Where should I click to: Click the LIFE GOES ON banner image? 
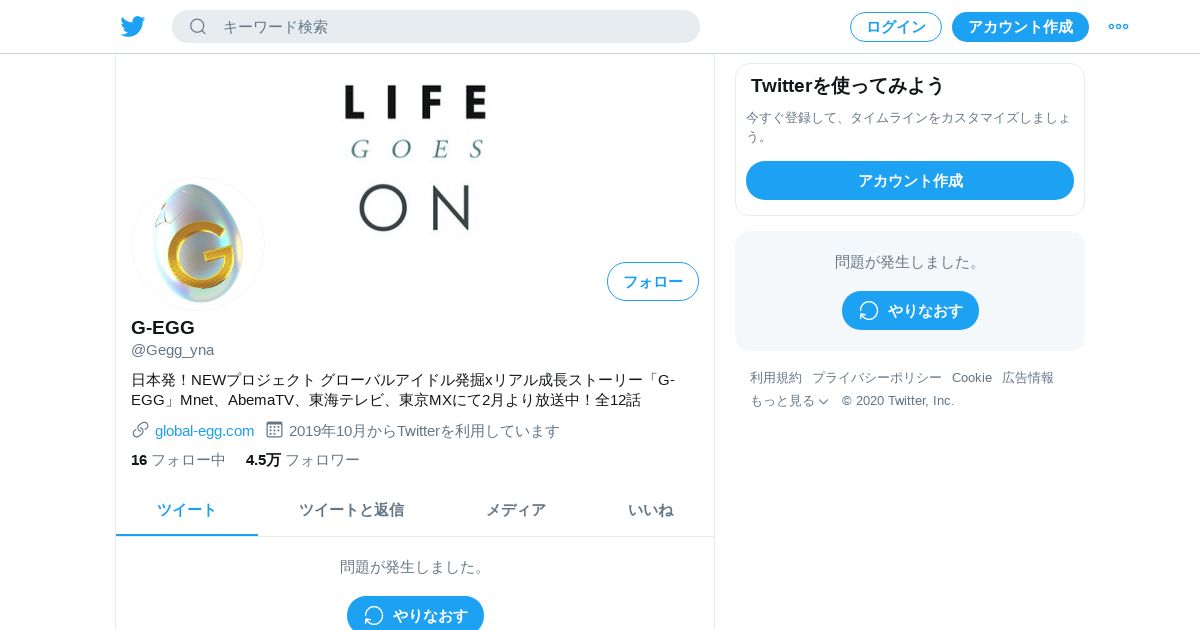[415, 157]
